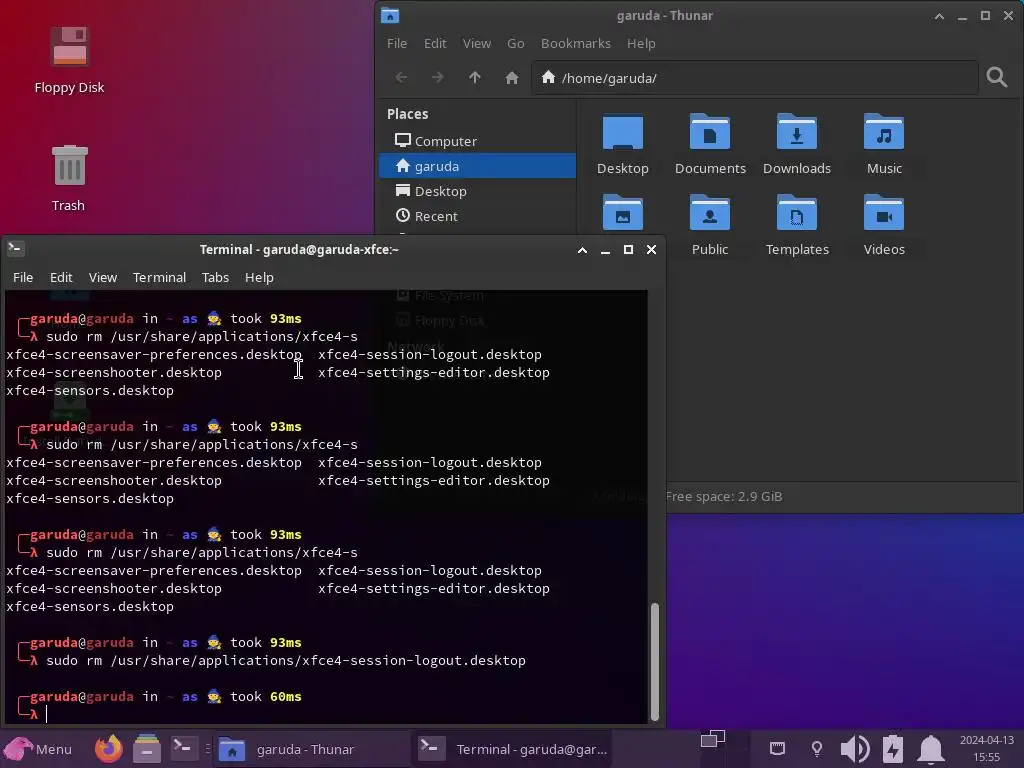Viewport: 1024px width, 768px height.
Task: Open the Music folder in Thunar
Action: [x=884, y=144]
